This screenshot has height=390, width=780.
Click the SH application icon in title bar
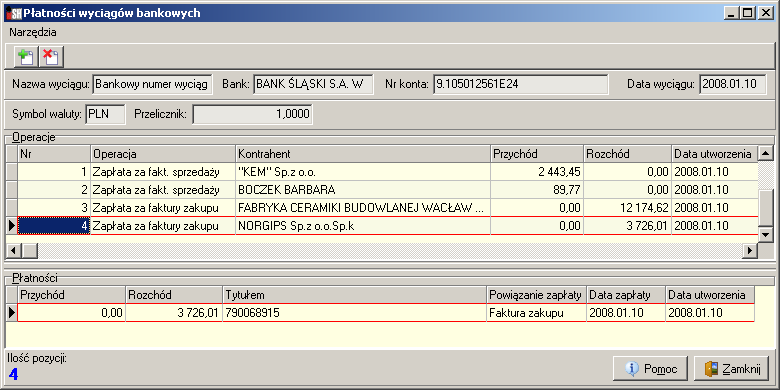point(13,12)
